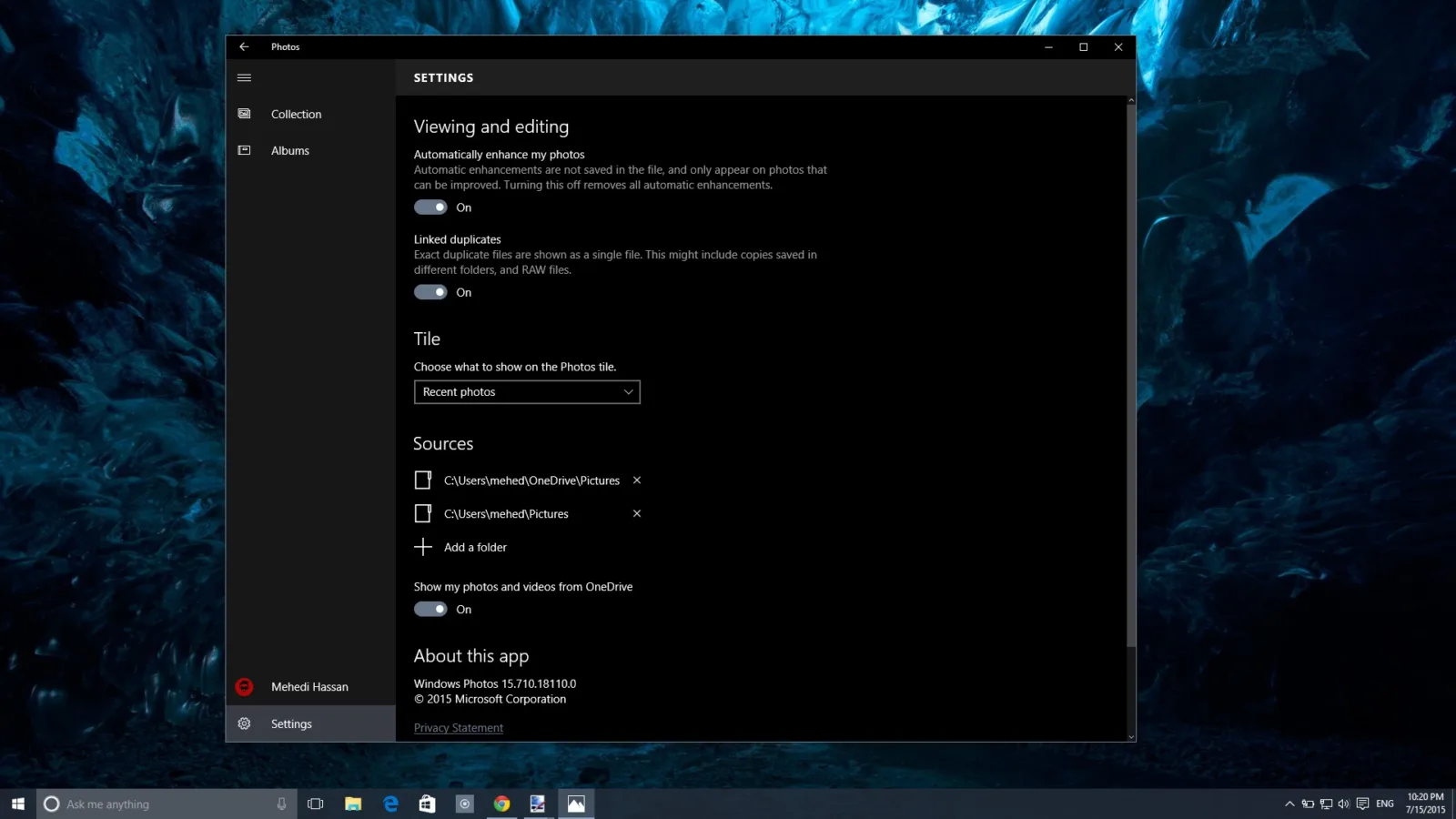Click the Windows Photos 15.710.18110.0 version text

coord(495,684)
